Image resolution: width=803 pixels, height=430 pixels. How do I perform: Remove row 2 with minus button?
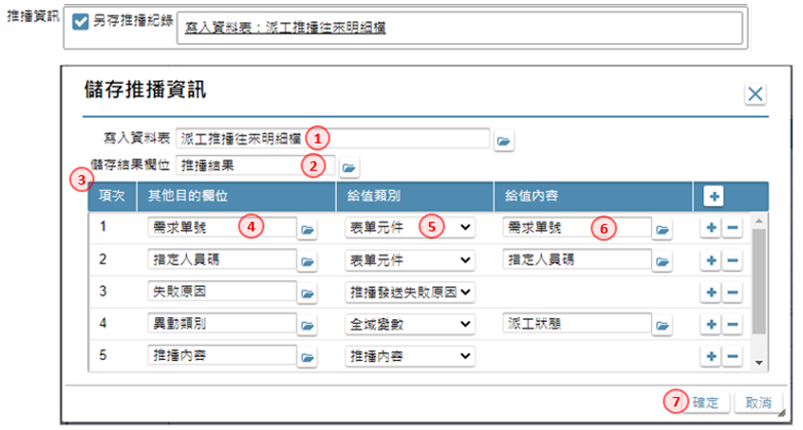click(x=732, y=260)
